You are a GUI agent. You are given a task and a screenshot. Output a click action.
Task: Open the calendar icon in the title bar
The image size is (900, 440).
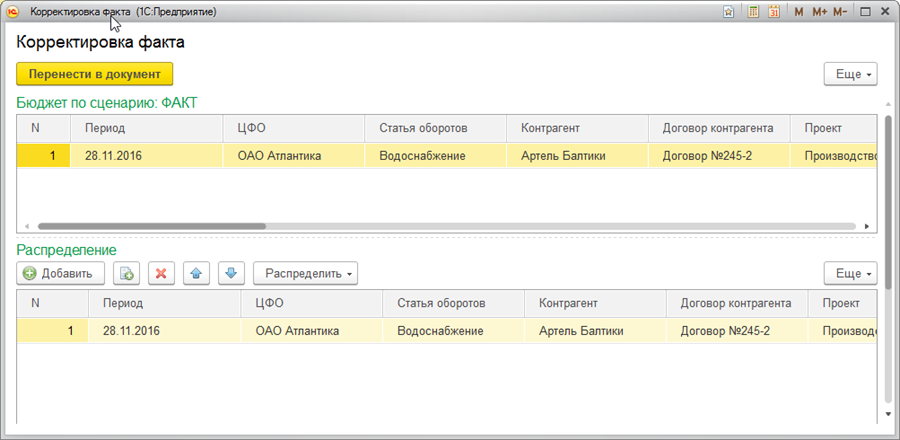pos(773,12)
